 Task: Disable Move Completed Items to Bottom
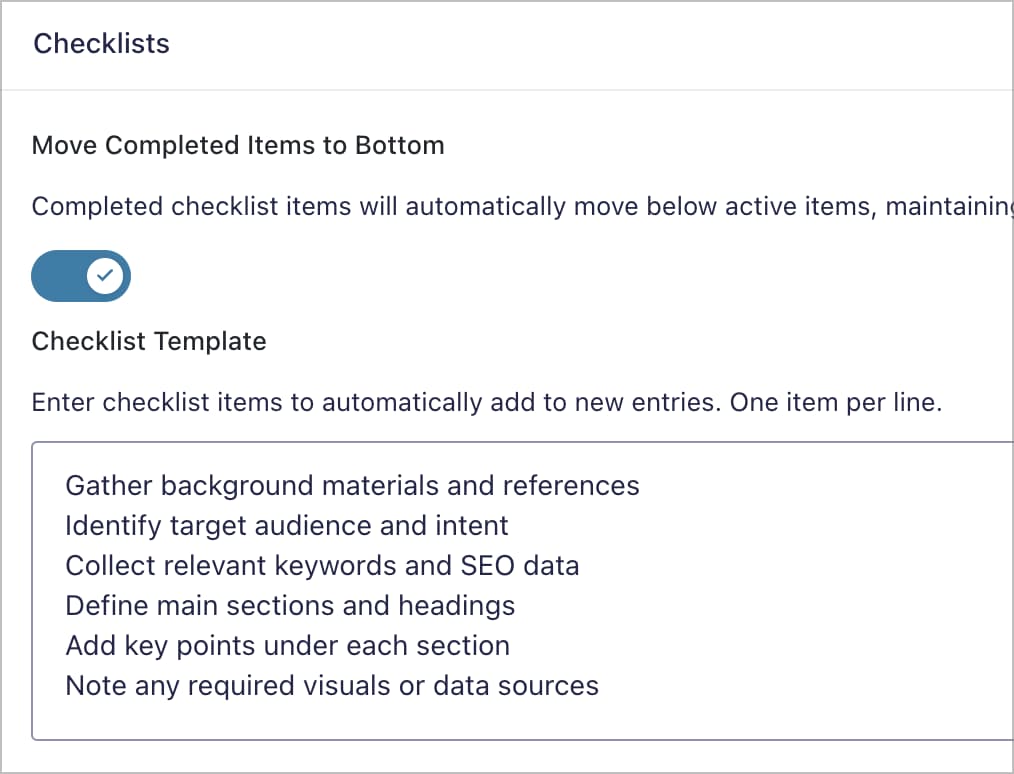(x=81, y=276)
